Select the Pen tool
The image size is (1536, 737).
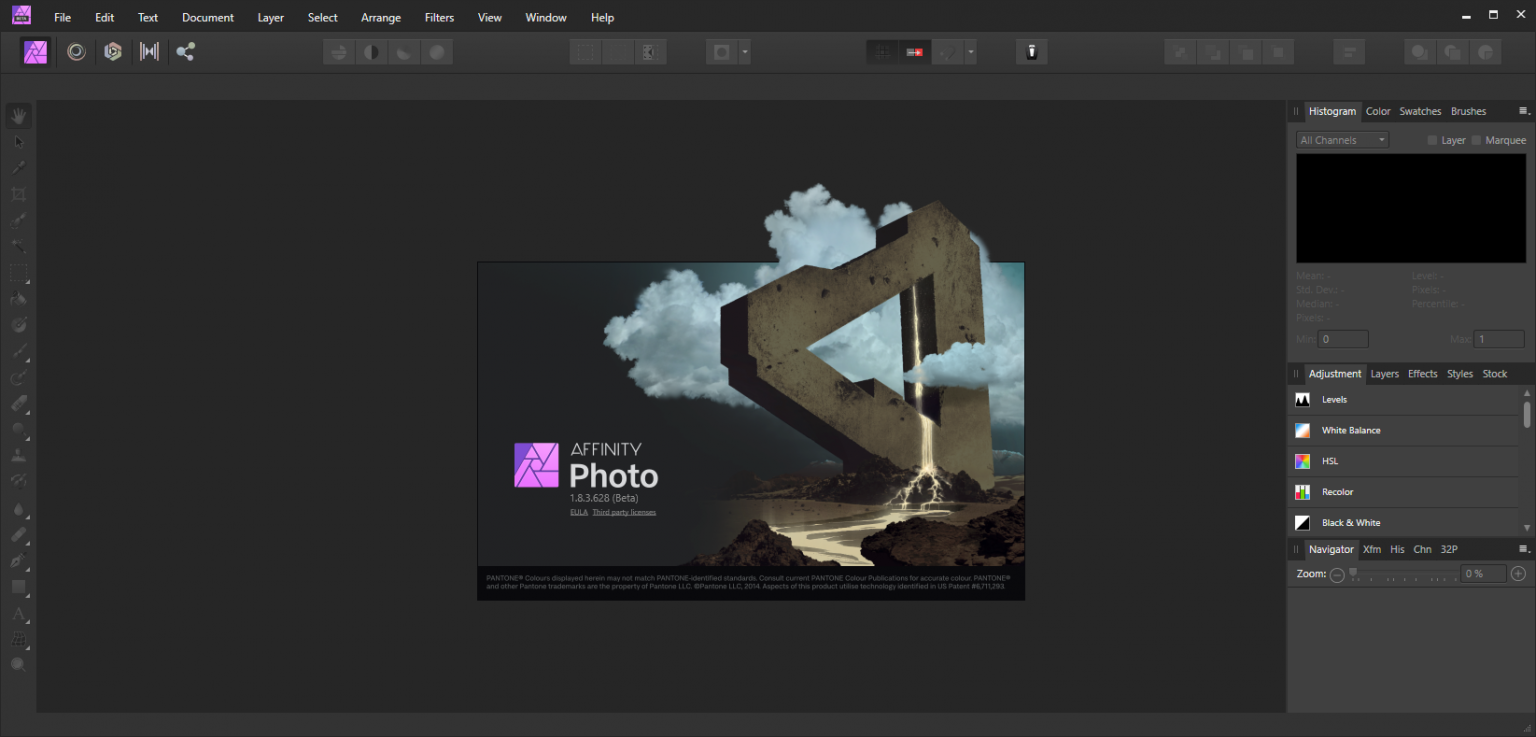19,560
